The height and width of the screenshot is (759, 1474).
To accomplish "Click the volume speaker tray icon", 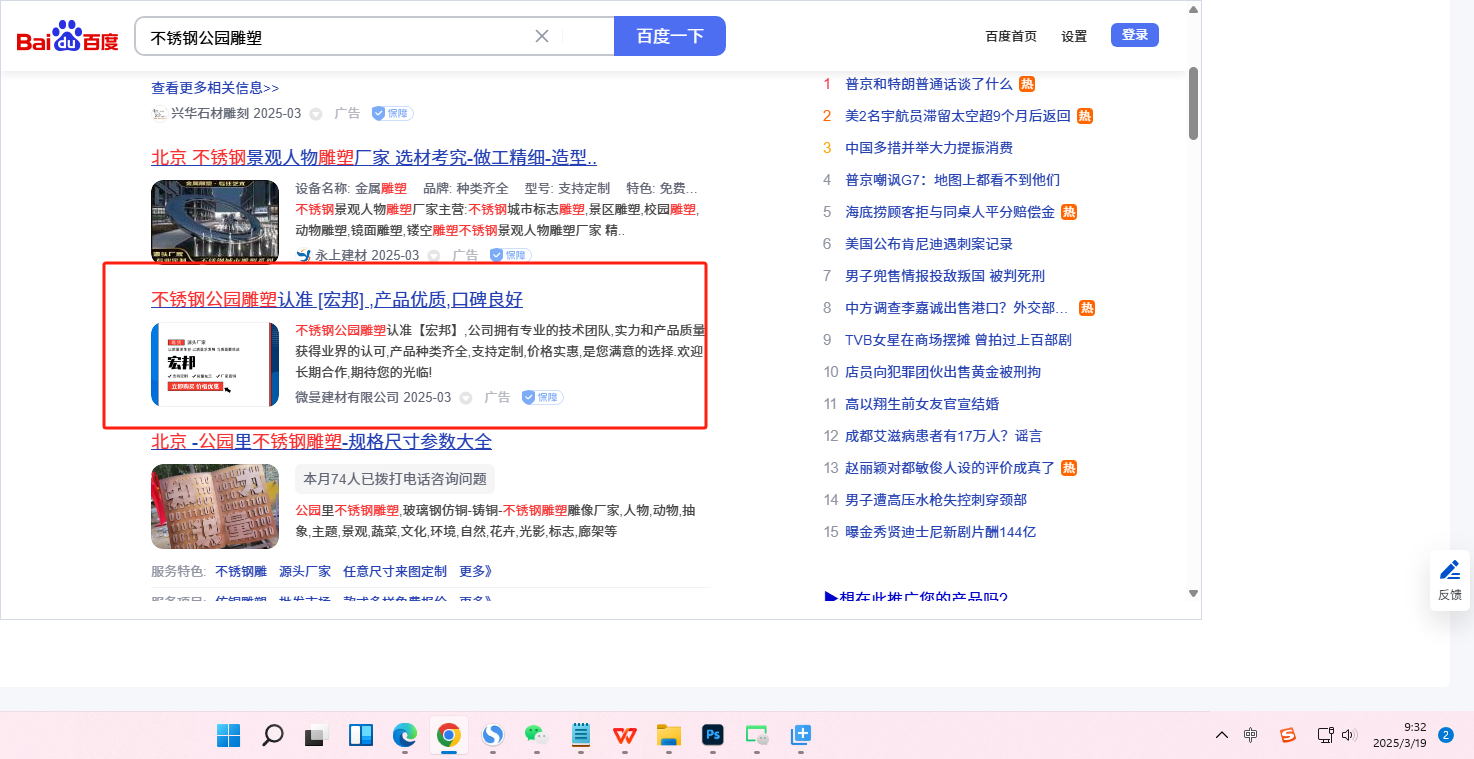I will pyautogui.click(x=1349, y=735).
